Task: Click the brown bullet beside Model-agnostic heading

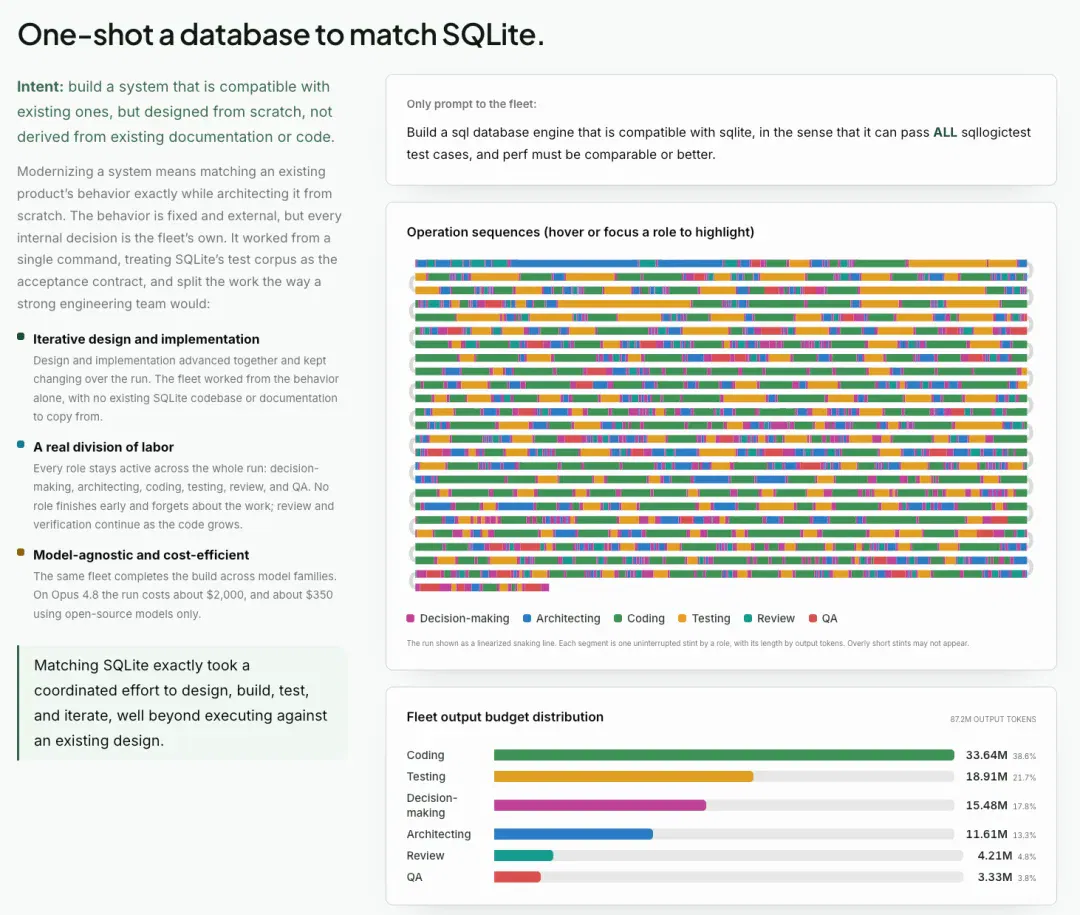Action: pos(21,553)
